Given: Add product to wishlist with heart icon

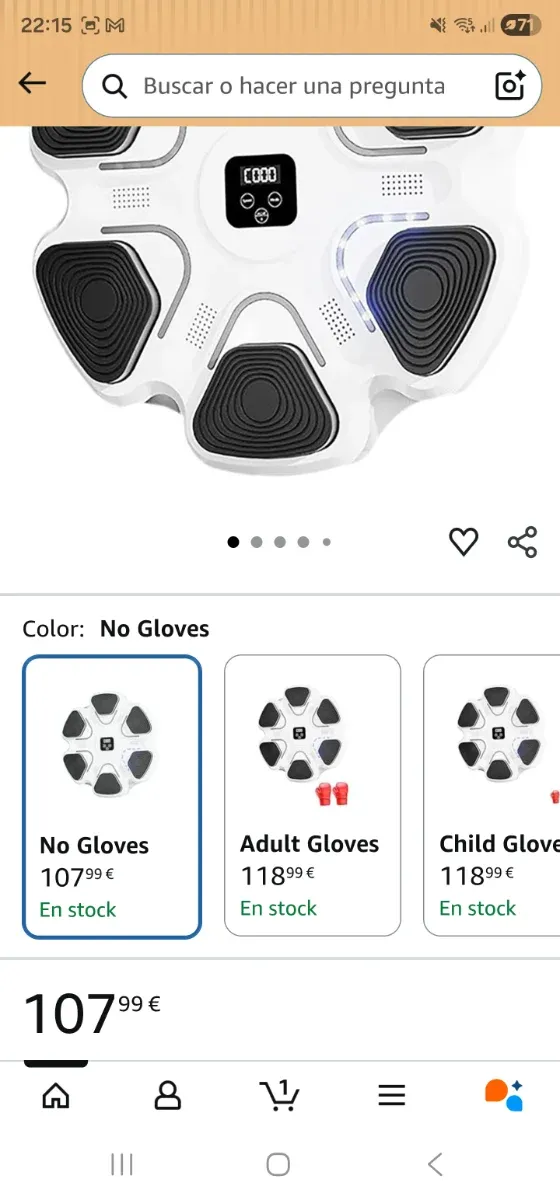Looking at the screenshot, I should 463,542.
